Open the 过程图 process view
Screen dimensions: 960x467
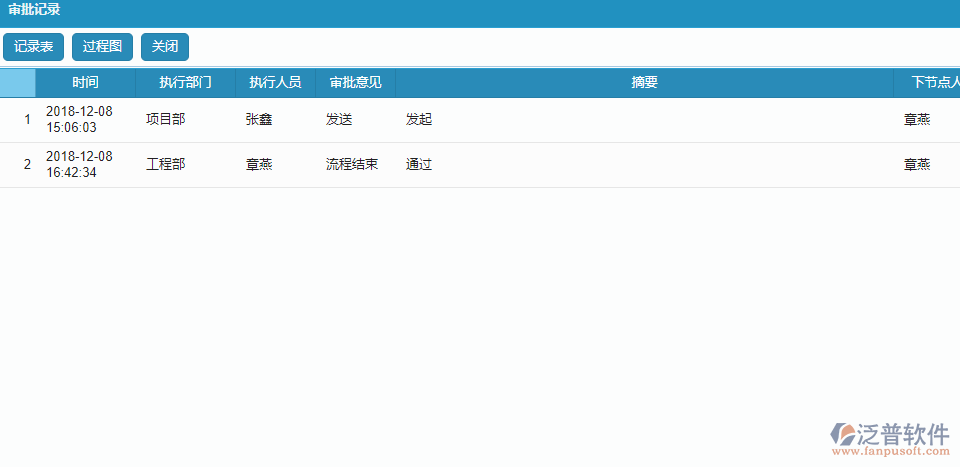pyautogui.click(x=102, y=47)
